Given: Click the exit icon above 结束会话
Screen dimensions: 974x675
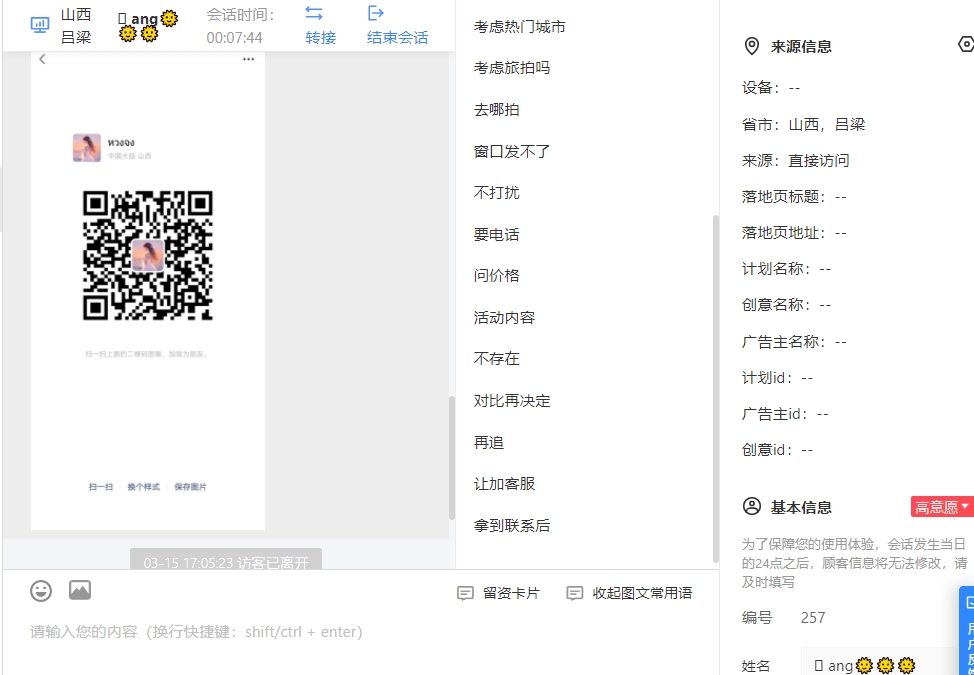Looking at the screenshot, I should 376,13.
